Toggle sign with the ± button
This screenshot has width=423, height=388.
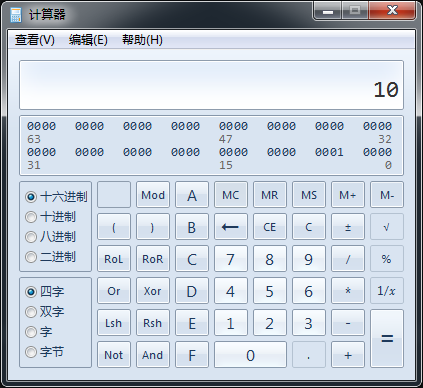click(348, 227)
